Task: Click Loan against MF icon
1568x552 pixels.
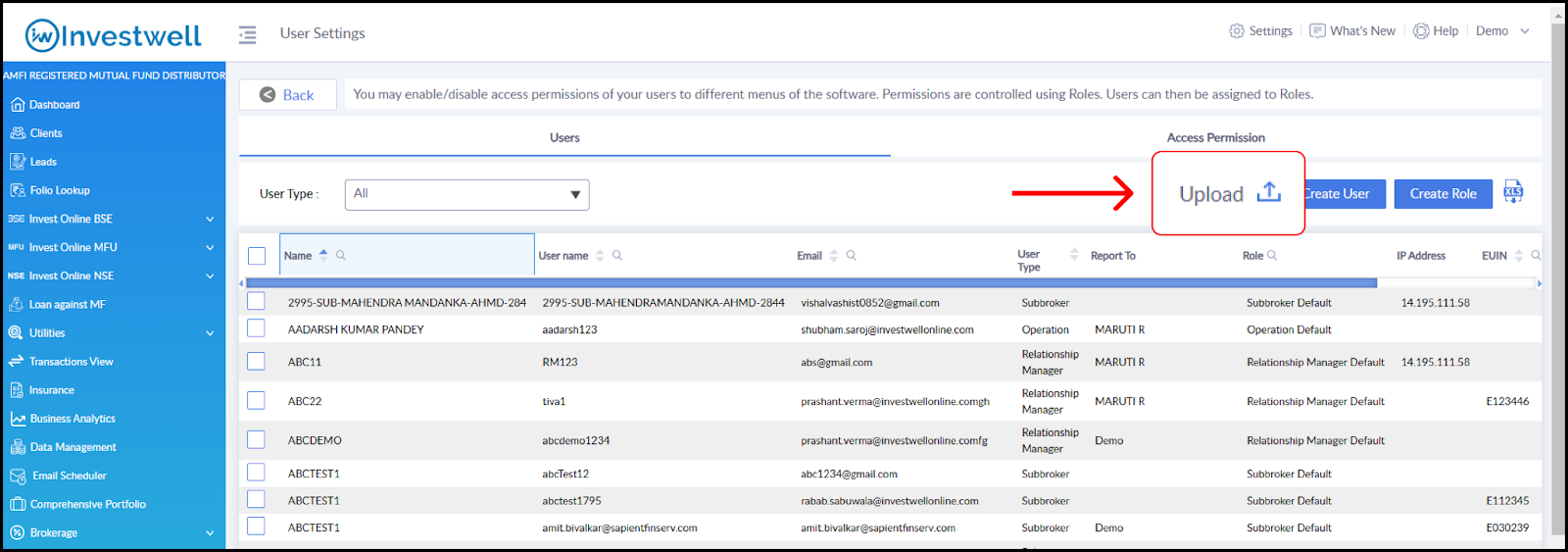Action: 16,304
